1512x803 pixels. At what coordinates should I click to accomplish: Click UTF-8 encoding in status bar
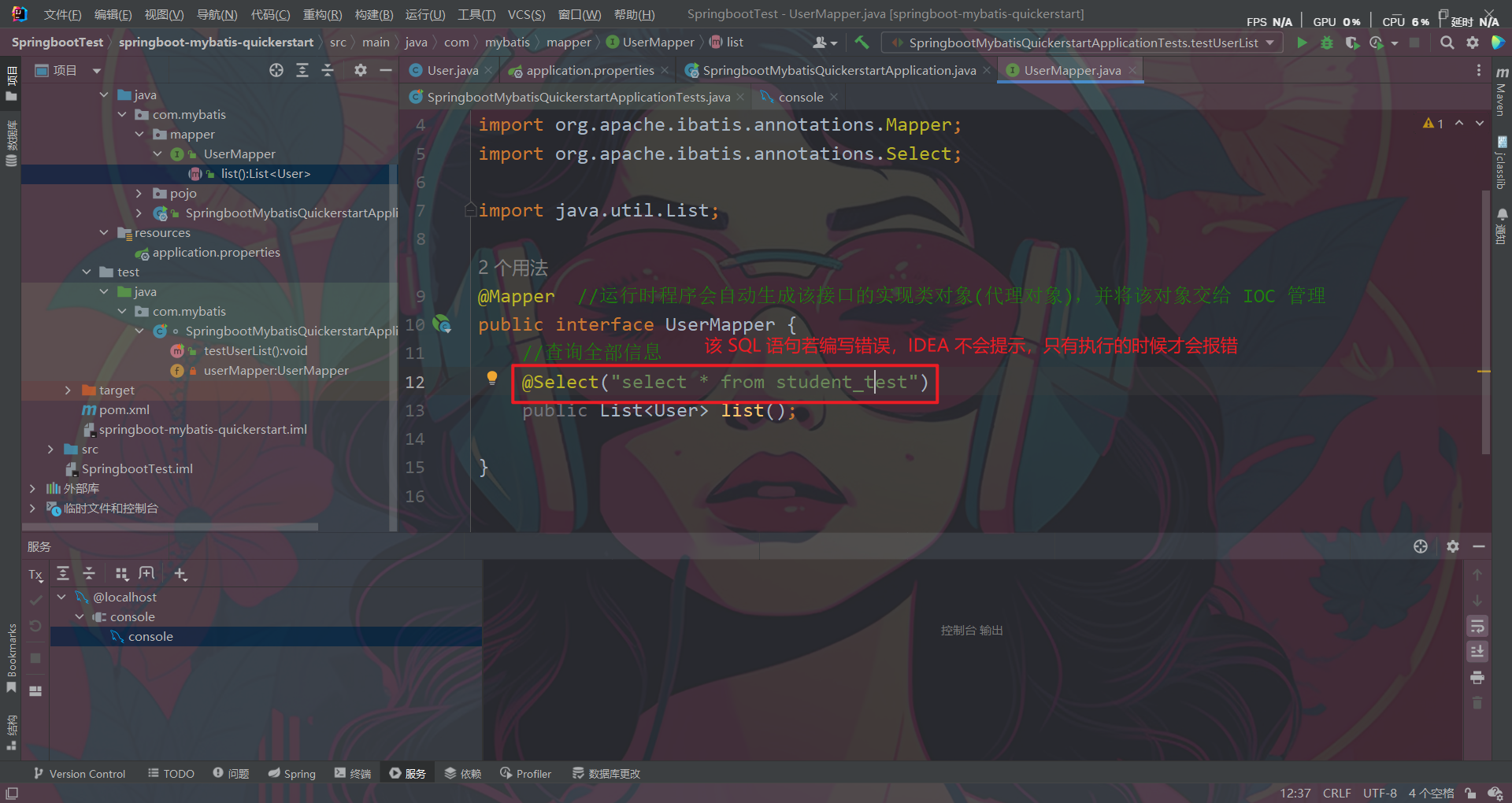pos(1380,793)
